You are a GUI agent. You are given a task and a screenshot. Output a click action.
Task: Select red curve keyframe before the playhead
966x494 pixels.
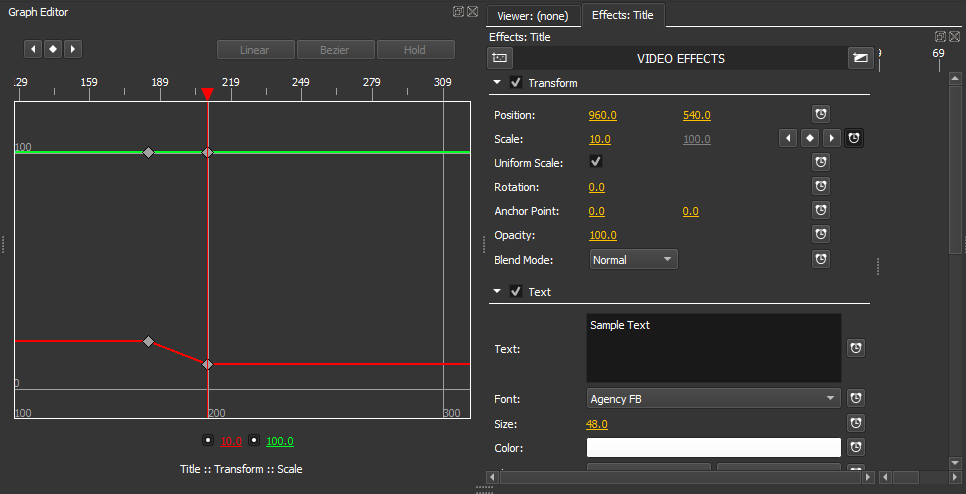pos(148,341)
